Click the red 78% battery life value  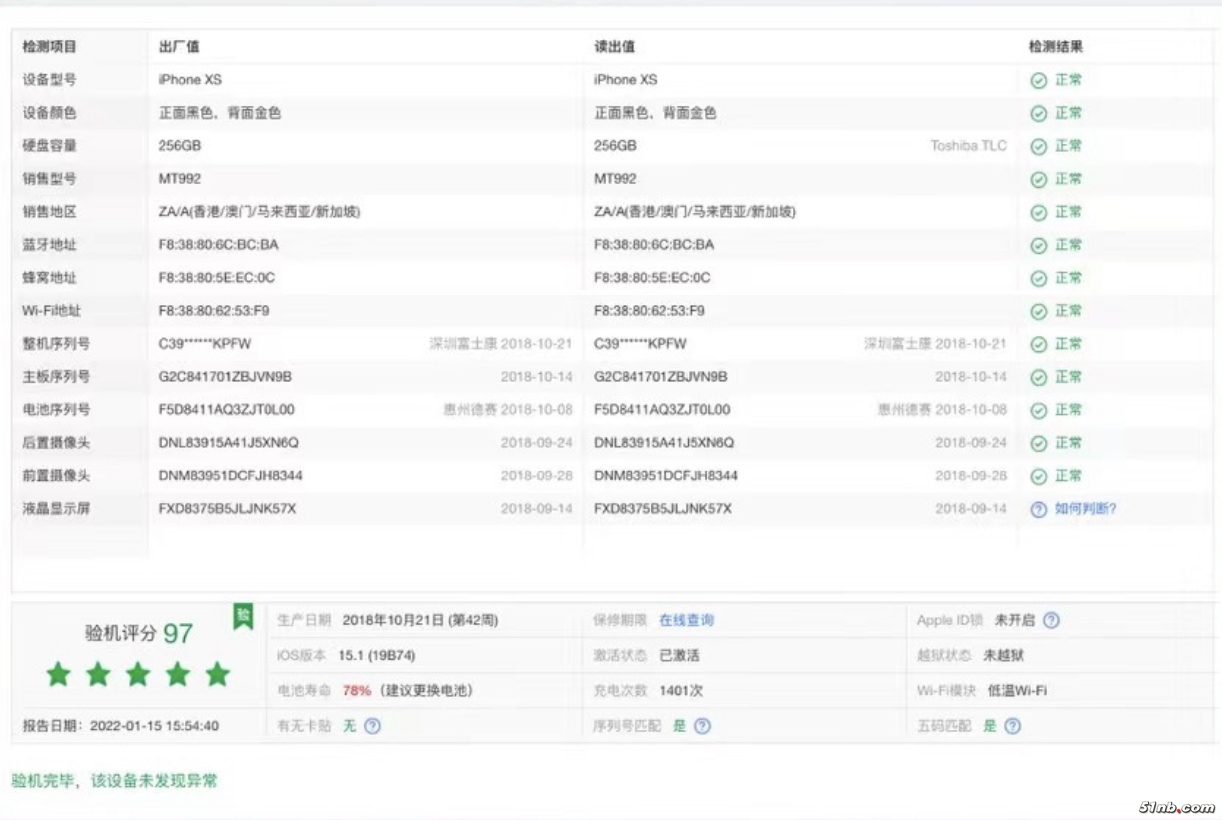click(x=356, y=691)
